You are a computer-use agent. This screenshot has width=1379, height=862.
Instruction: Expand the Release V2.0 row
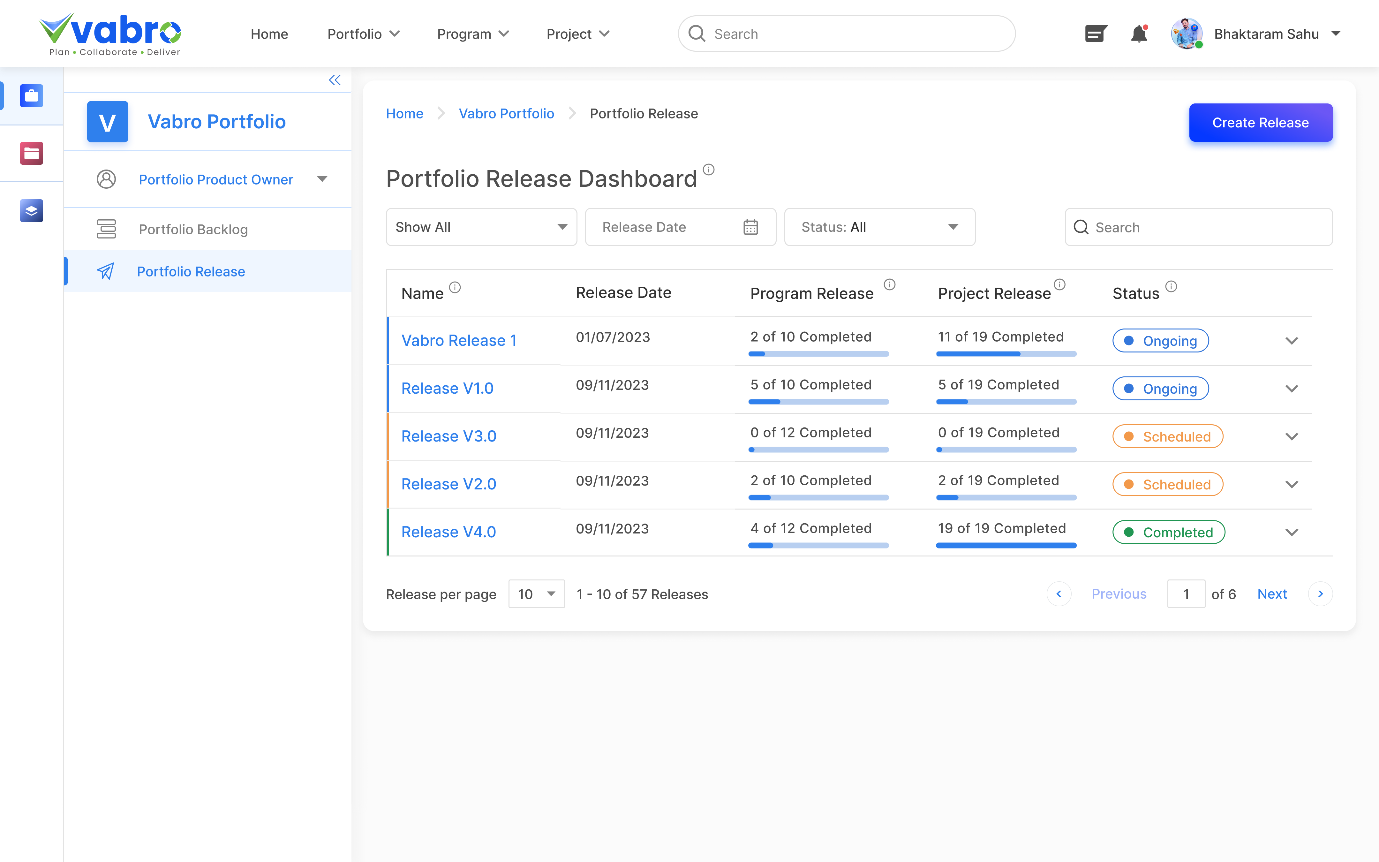[x=1292, y=485]
